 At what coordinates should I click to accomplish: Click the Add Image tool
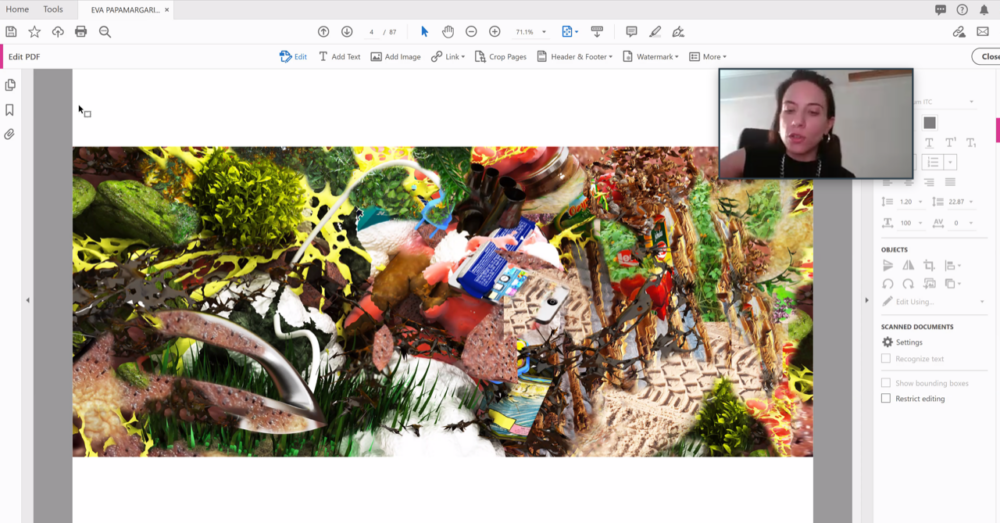[395, 57]
